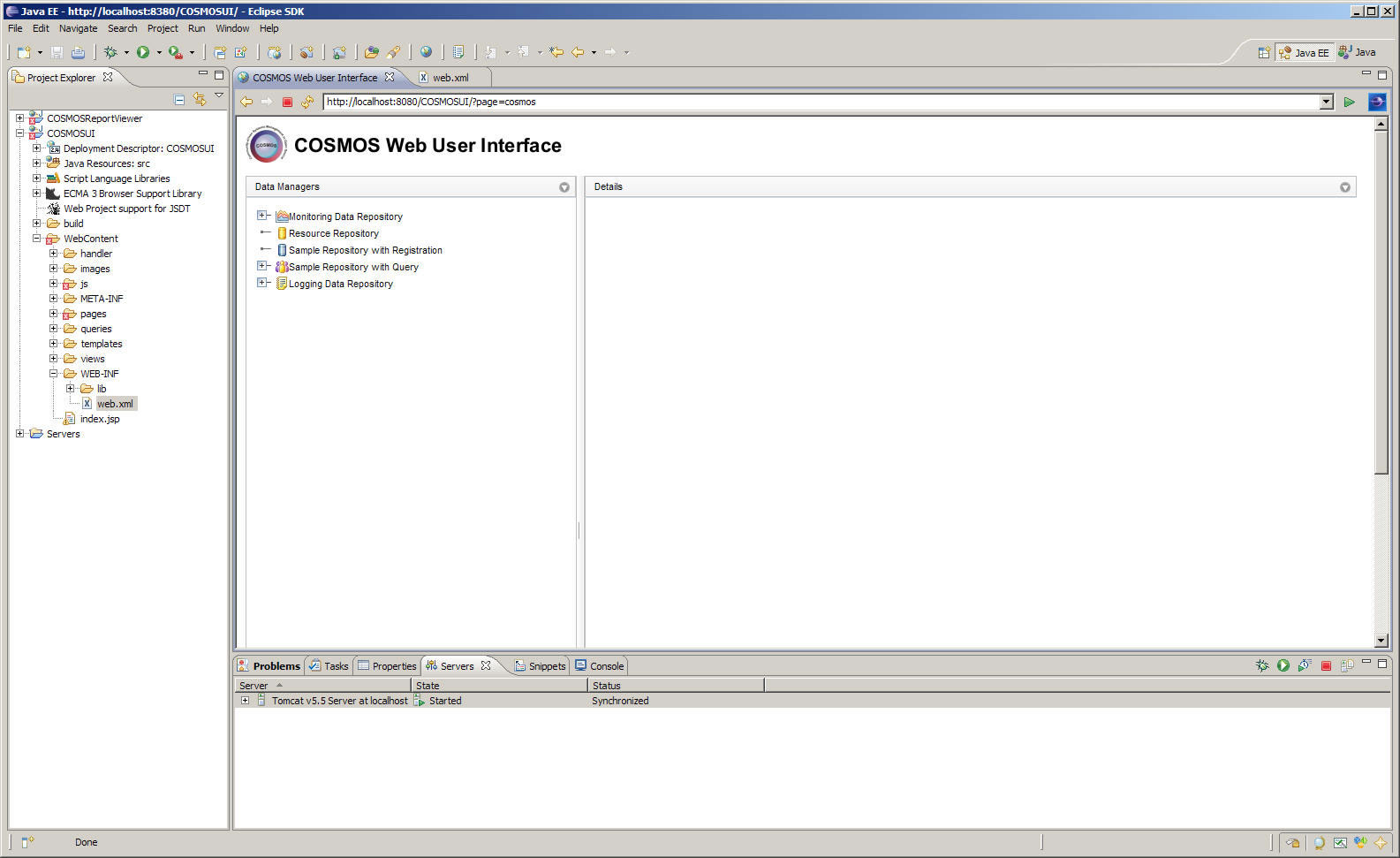The height and width of the screenshot is (858, 1400).
Task: Click Publish to the server icon
Action: tap(1347, 665)
